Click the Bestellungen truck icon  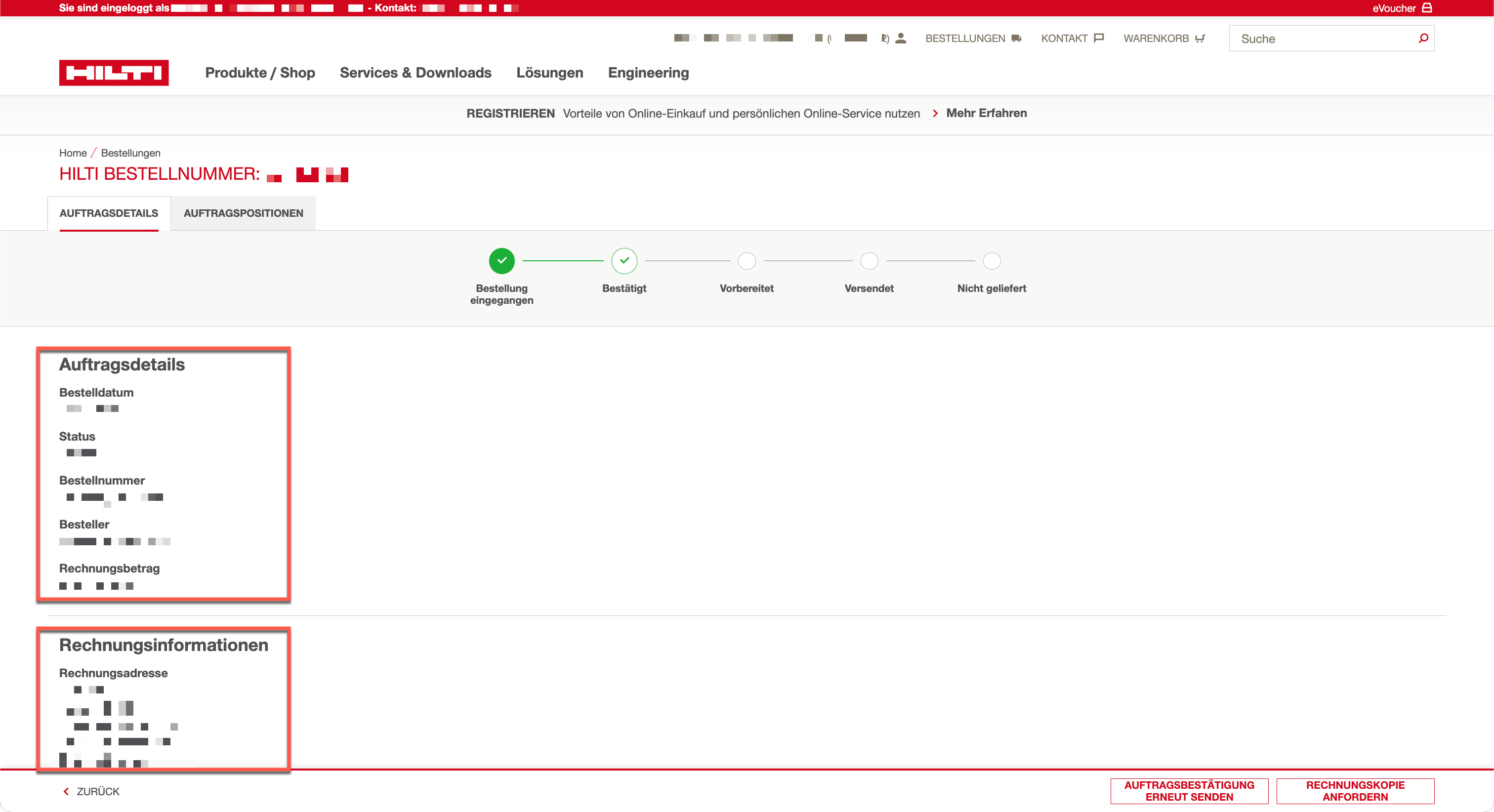click(x=1016, y=39)
